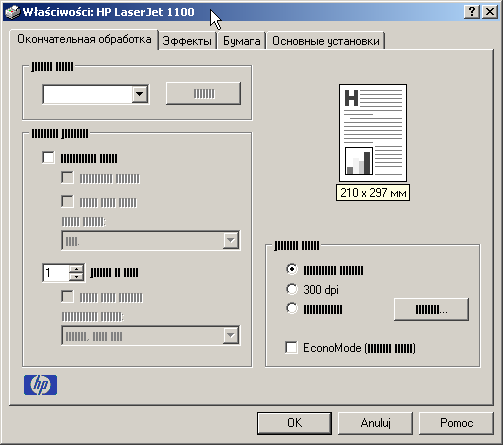Viewport: 503px width, 445px height.
Task: Decrease the value with the spinner down arrow
Action: tap(77, 277)
